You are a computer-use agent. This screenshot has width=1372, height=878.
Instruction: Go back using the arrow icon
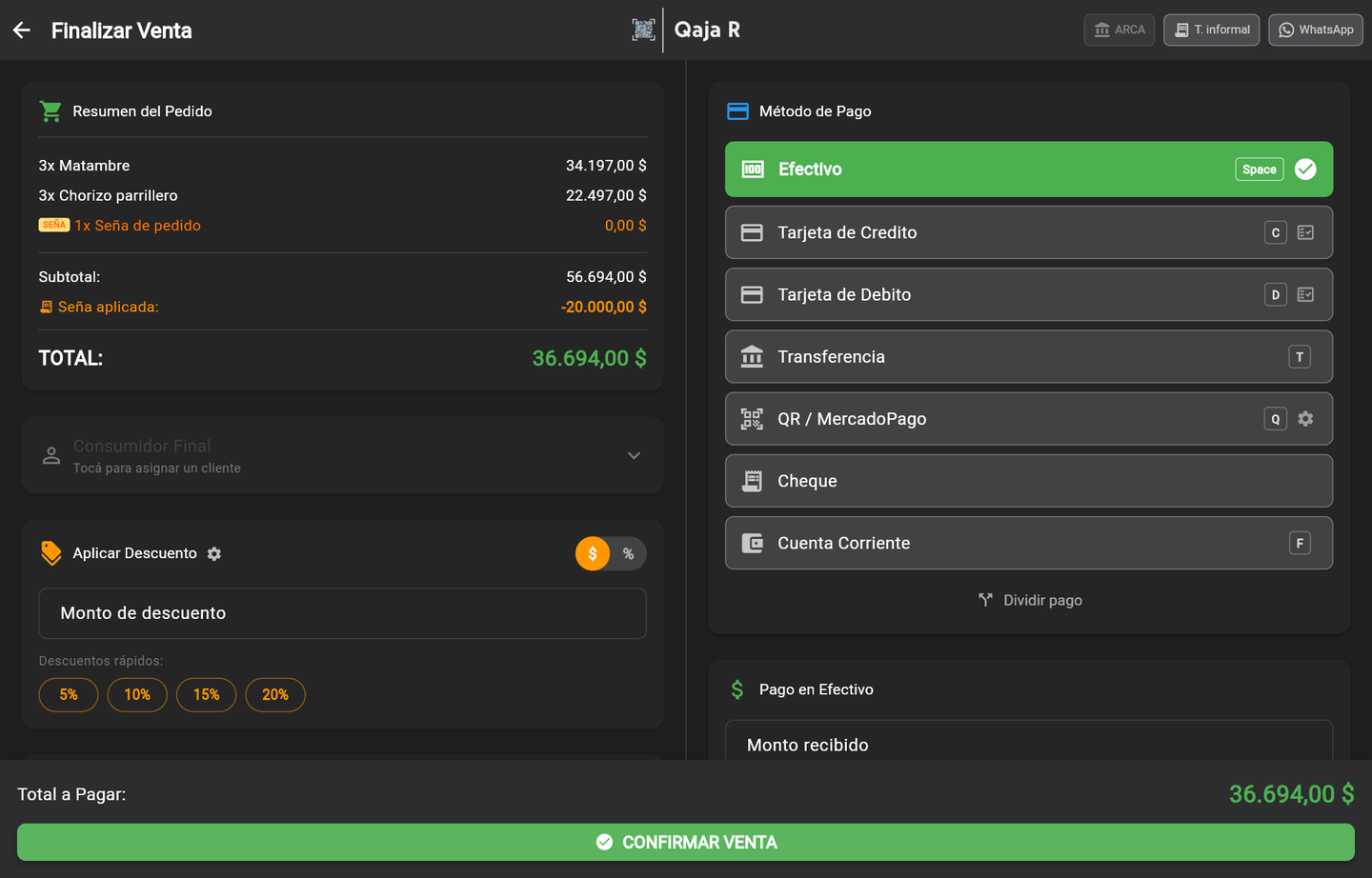point(22,30)
